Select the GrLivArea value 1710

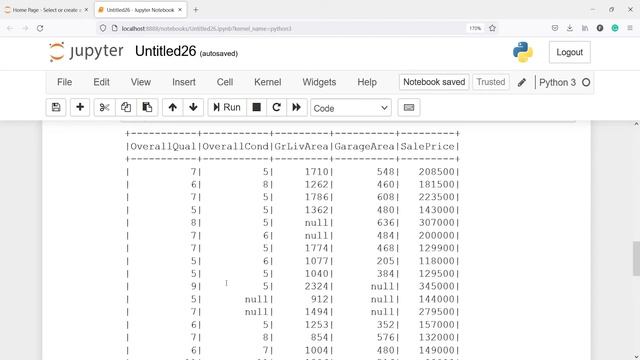pos(316,172)
